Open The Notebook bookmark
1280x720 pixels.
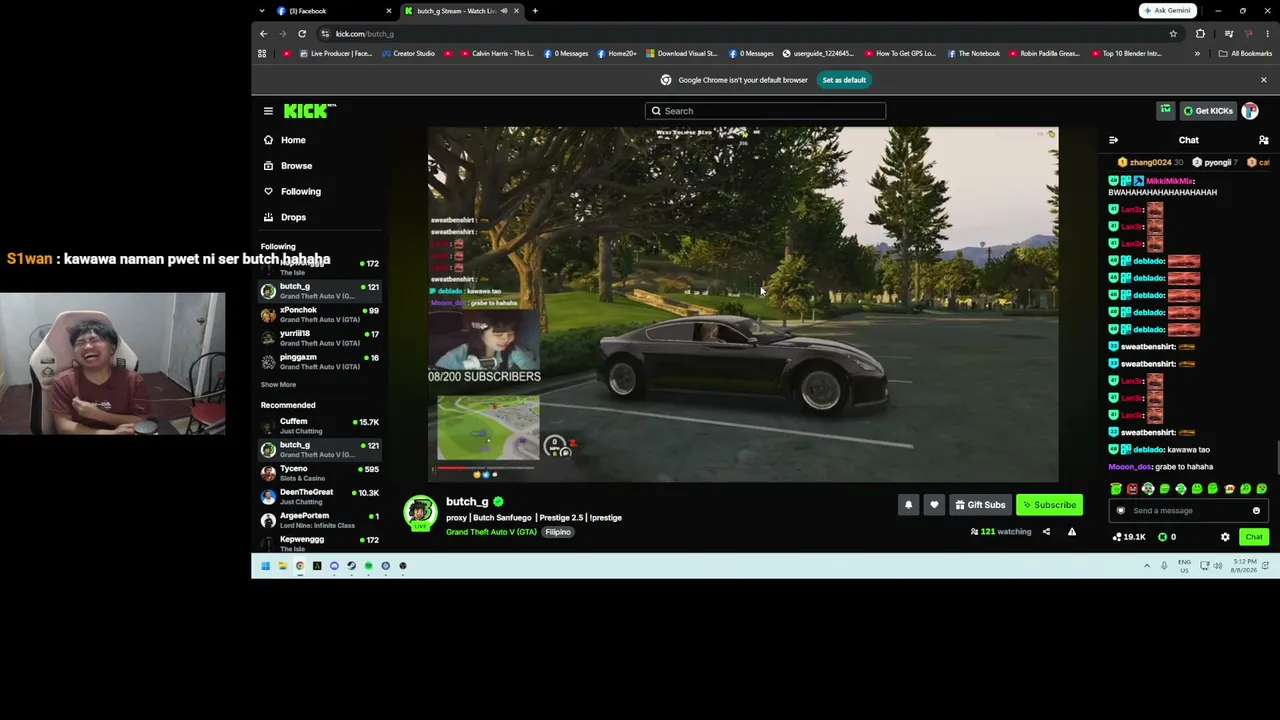pos(973,54)
